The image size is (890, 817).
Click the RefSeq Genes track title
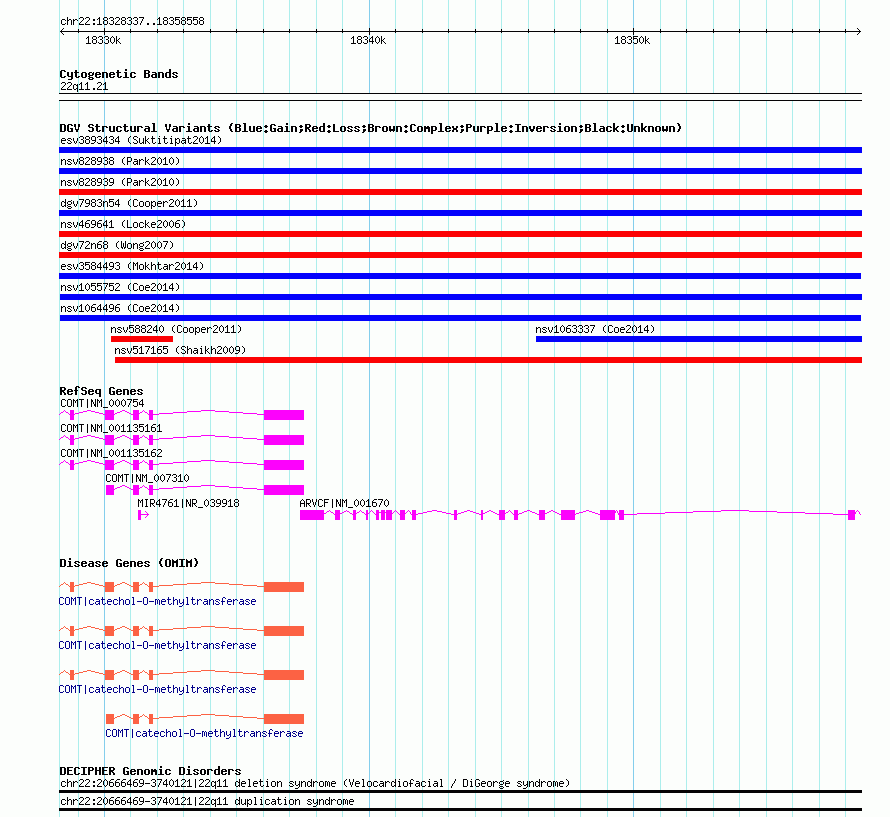[x=101, y=391]
